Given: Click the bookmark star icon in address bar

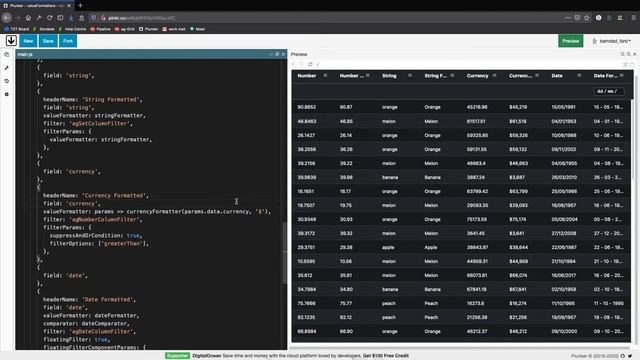Looking at the screenshot, I should 587,18.
